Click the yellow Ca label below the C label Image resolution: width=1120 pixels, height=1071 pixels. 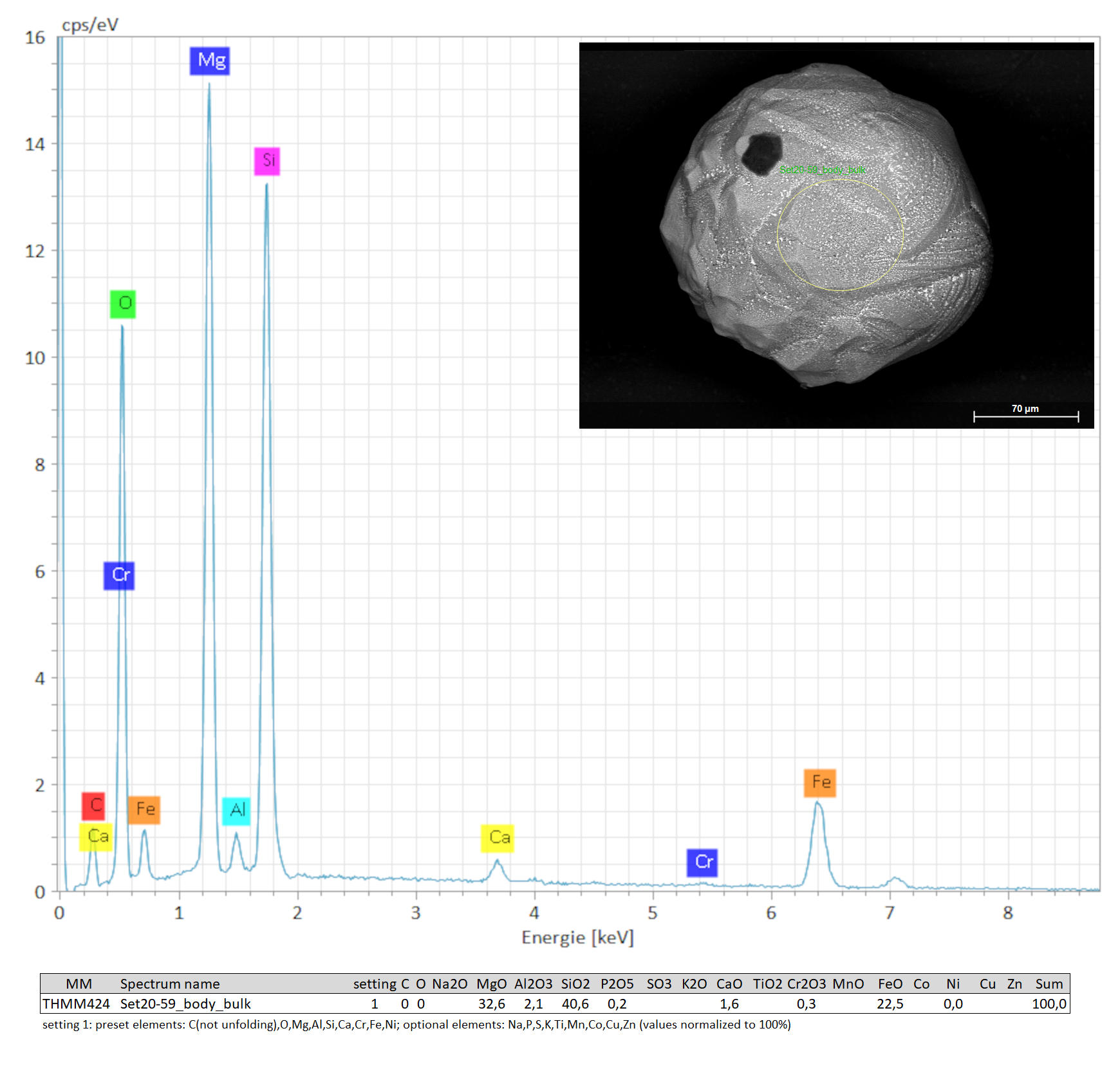[96, 837]
